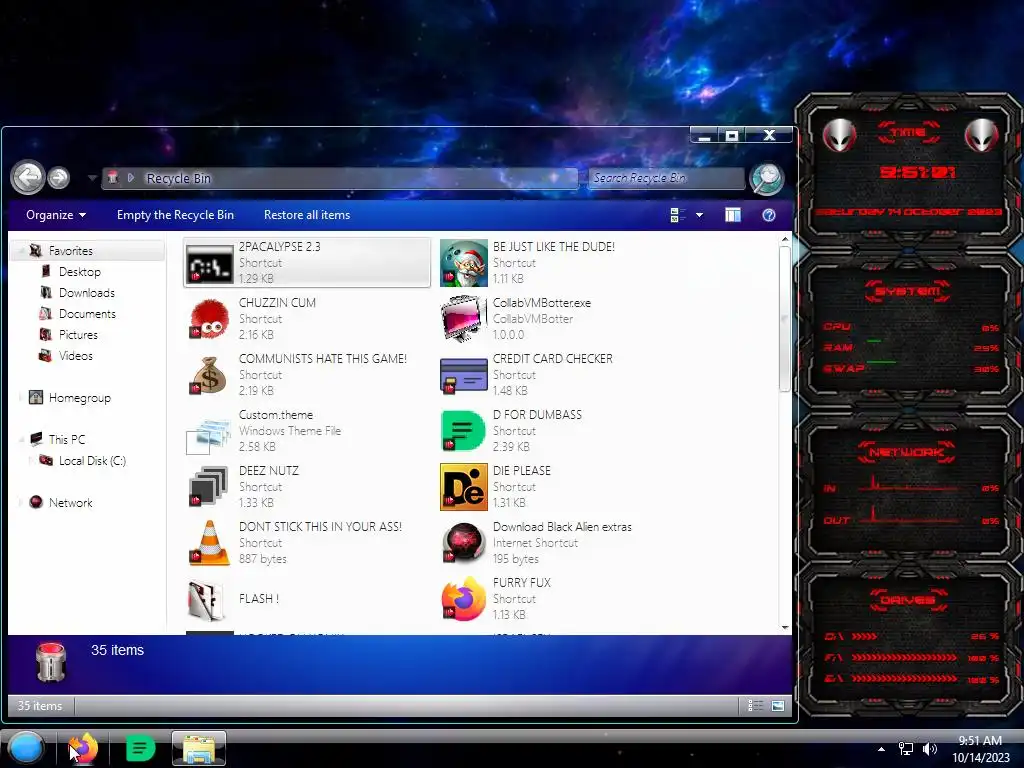Change view using the view icon

pyautogui.click(x=678, y=215)
